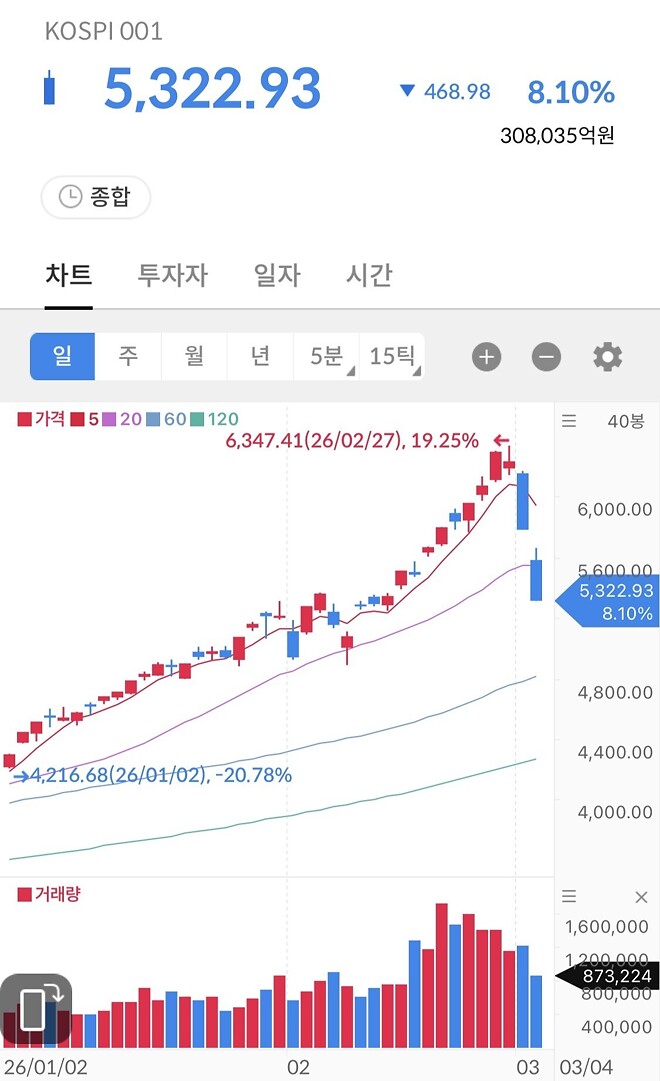Tap the menu icon in the 거래량 panel
Screen dimensions: 660x1081
[x=569, y=898]
